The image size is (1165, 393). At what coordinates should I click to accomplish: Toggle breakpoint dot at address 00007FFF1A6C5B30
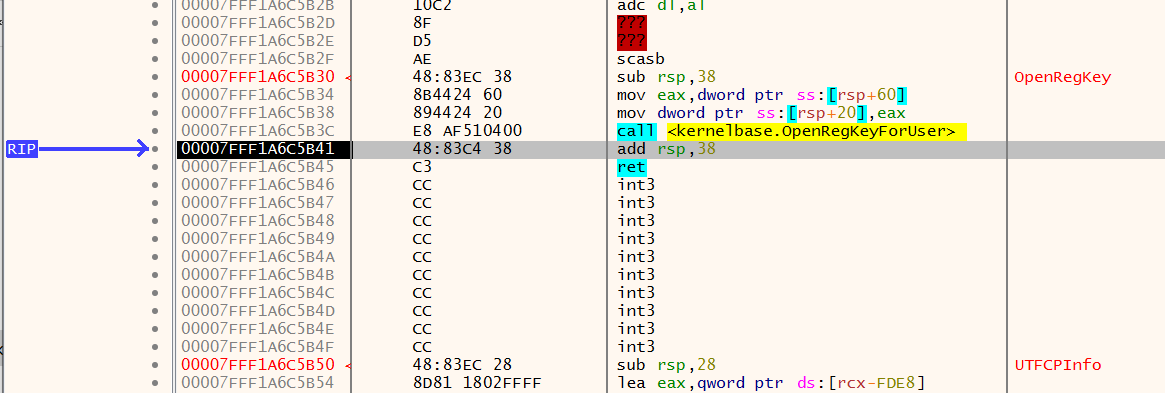155,77
